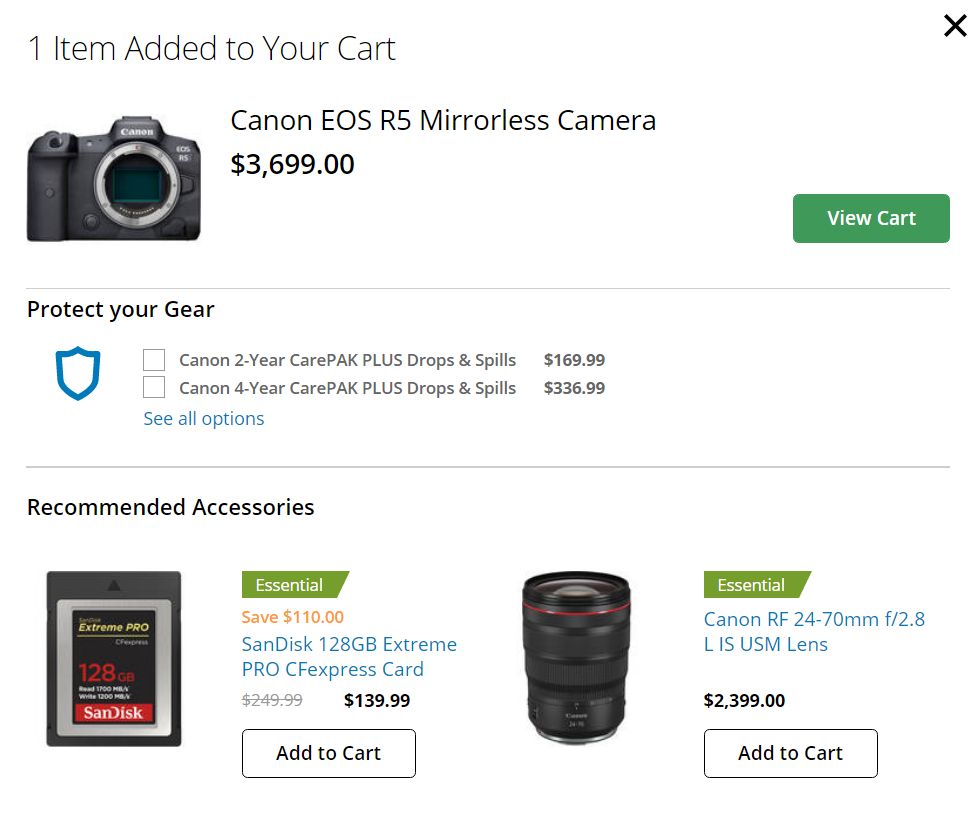Expand all protection plan options
The width and height of the screenshot is (979, 835).
coord(203,418)
